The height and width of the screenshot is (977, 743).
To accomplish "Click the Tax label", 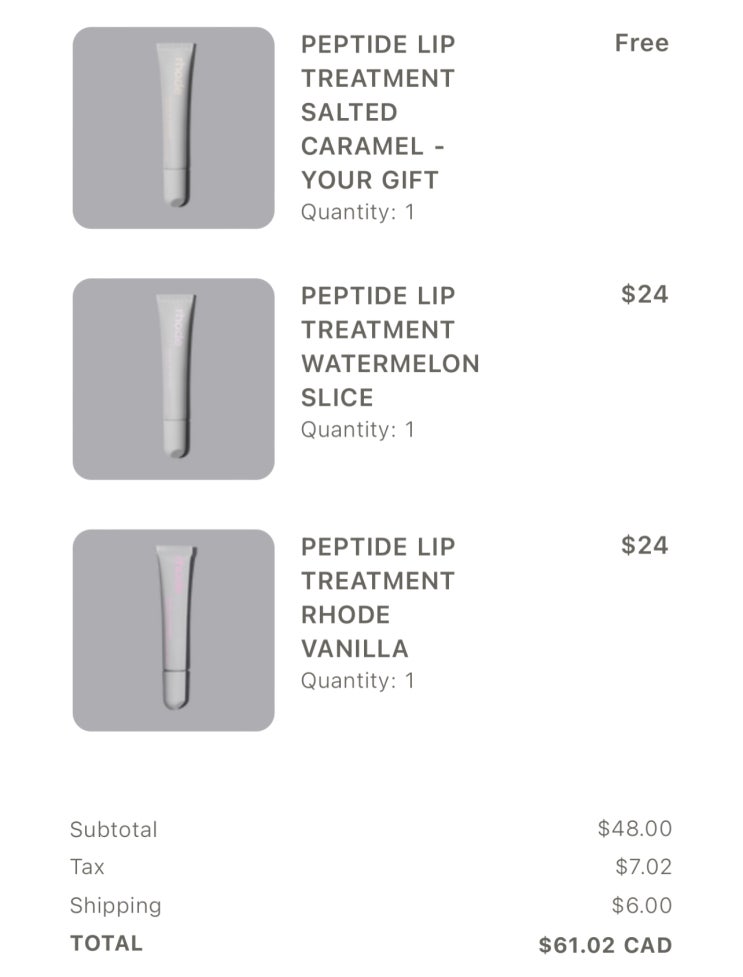I will click(87, 867).
